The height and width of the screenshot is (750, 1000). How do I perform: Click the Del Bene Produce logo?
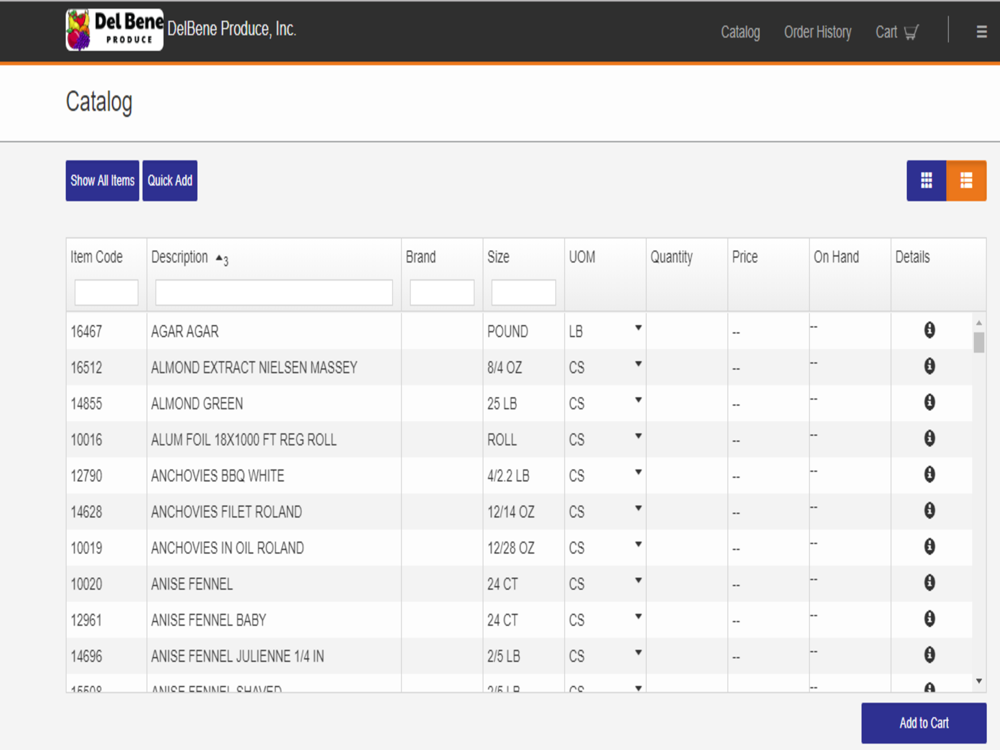pos(114,30)
